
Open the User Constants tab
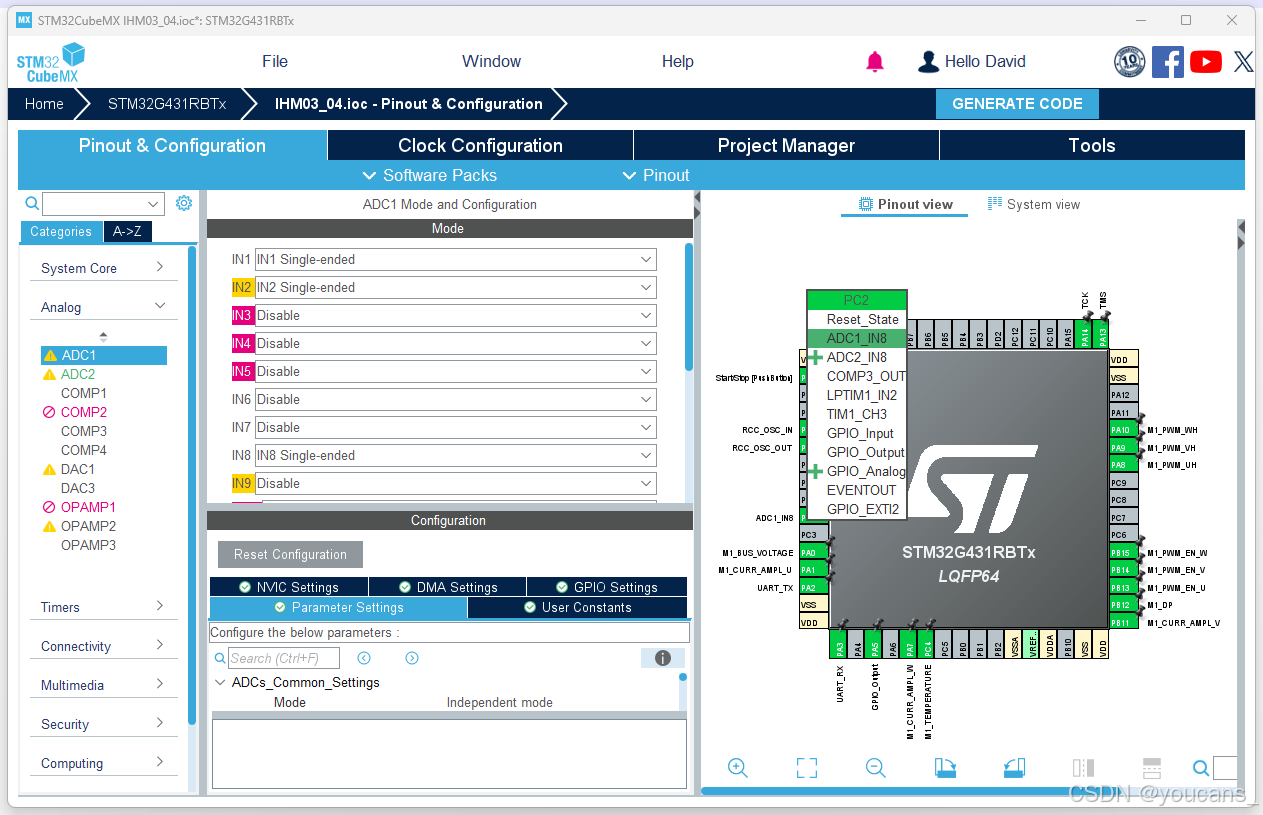point(577,607)
